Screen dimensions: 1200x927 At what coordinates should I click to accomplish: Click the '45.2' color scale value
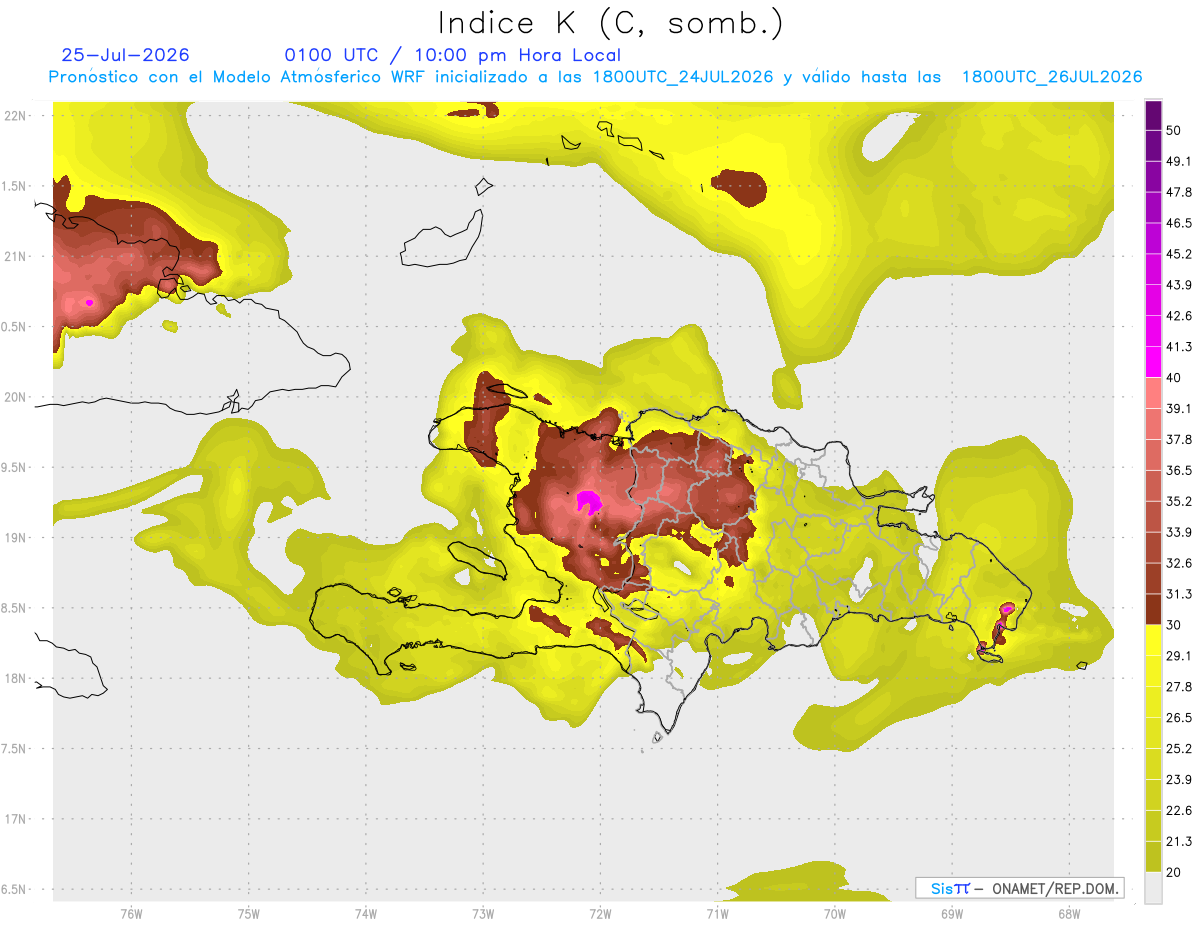(1179, 254)
